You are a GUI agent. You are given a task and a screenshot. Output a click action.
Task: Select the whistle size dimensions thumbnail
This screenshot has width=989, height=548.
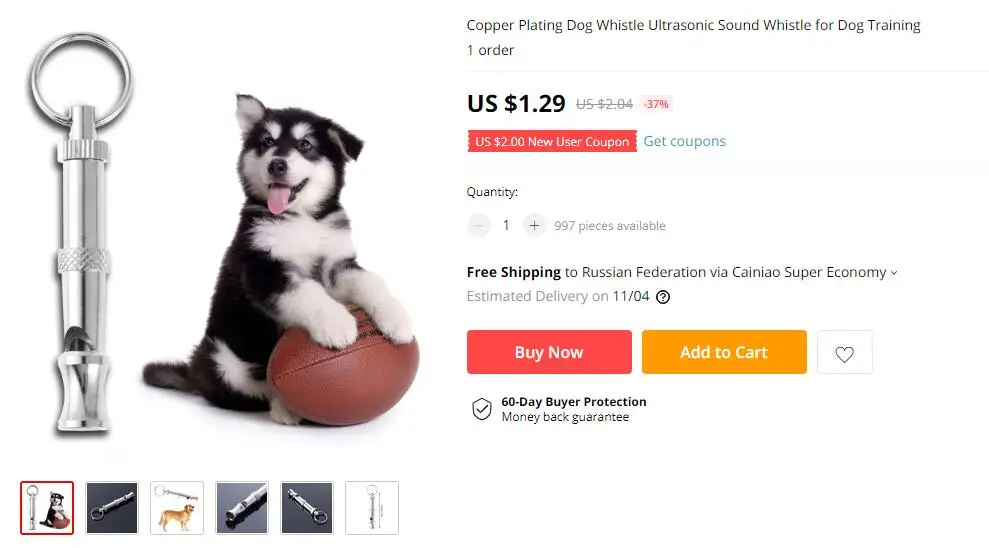tap(372, 507)
